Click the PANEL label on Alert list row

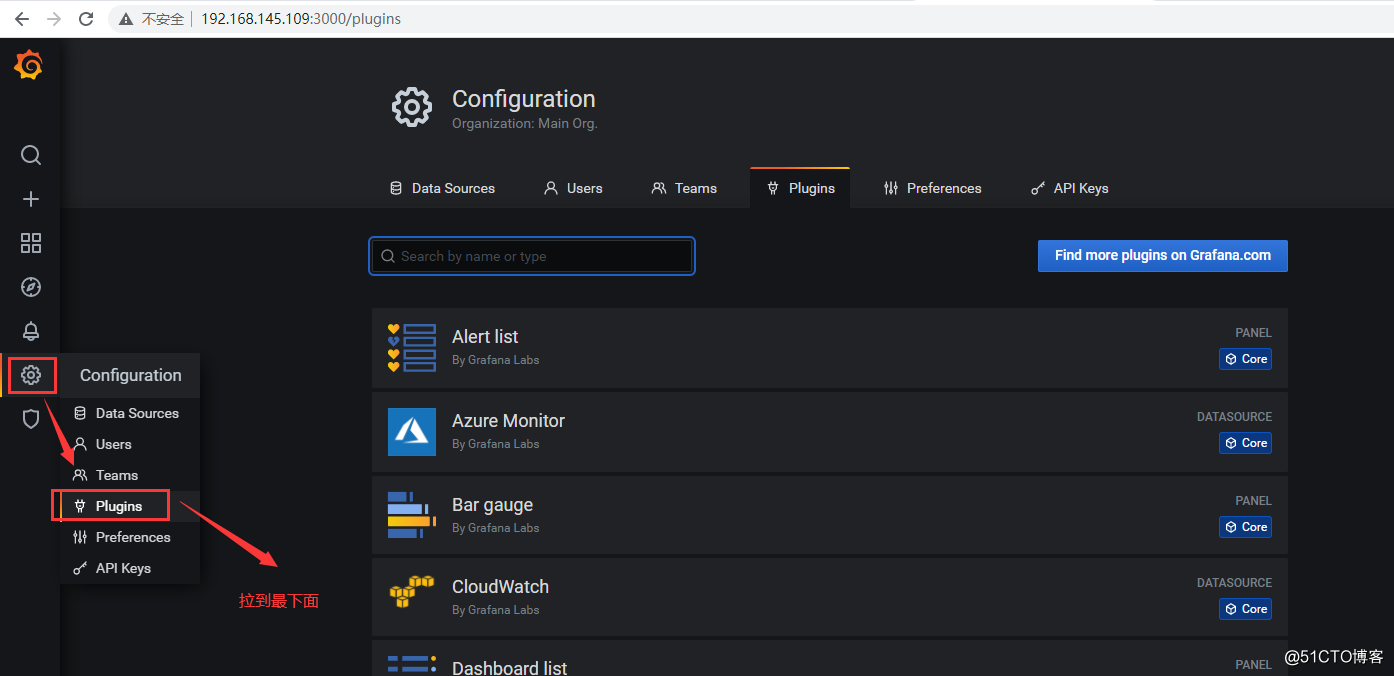point(1253,333)
